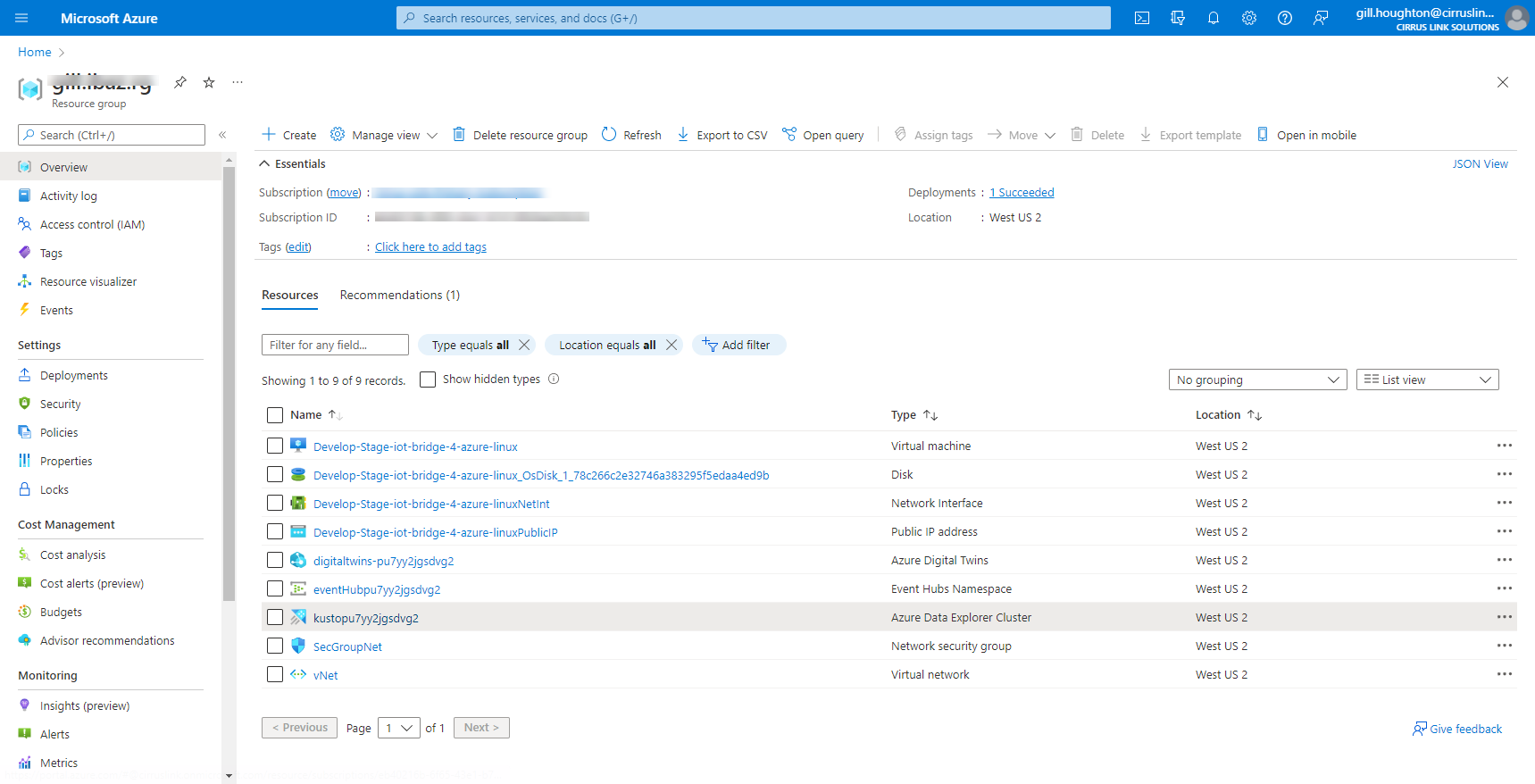Enable Show hidden types checkbox
The image size is (1535, 784).
[428, 379]
